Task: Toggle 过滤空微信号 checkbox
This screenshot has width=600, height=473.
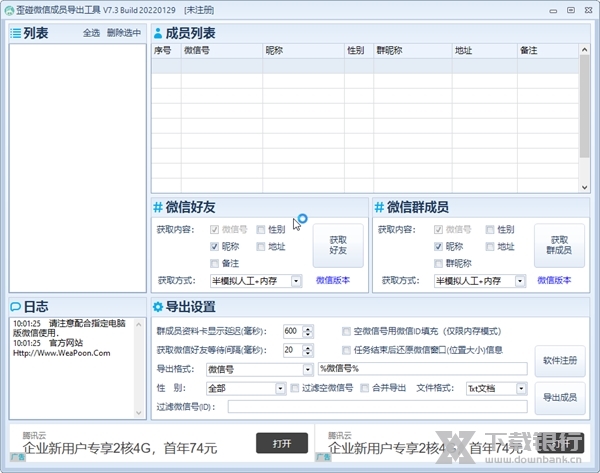Action: pos(295,388)
